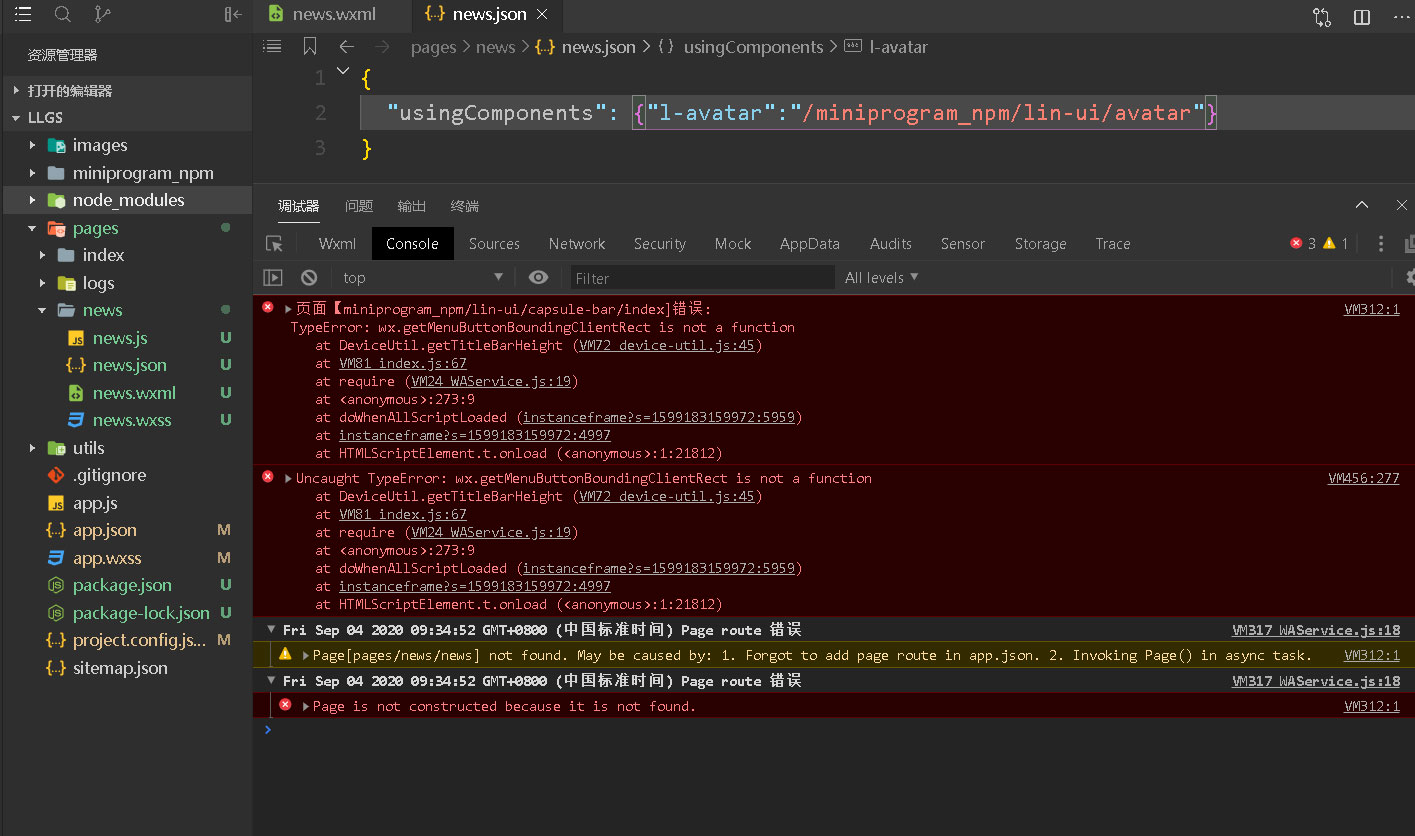Collapse the pages folder
This screenshot has height=836, width=1415.
[x=33, y=228]
